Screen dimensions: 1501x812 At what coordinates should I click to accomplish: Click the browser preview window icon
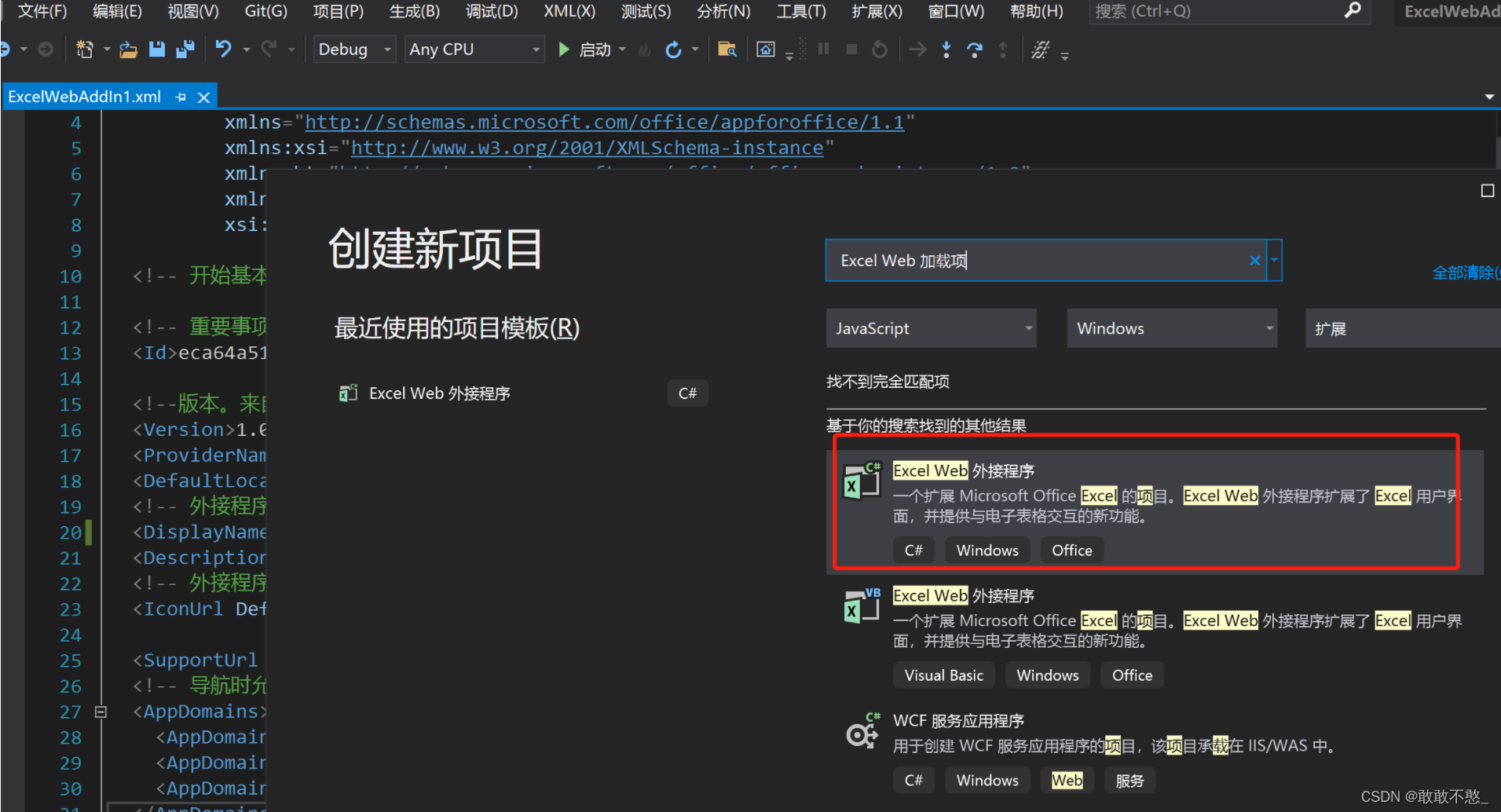766,49
